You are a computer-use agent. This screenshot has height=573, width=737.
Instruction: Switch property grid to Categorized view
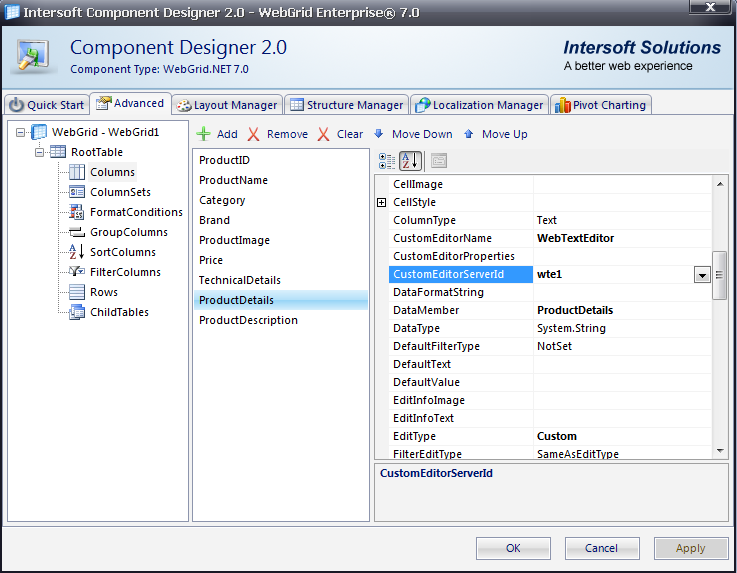pyautogui.click(x=388, y=161)
